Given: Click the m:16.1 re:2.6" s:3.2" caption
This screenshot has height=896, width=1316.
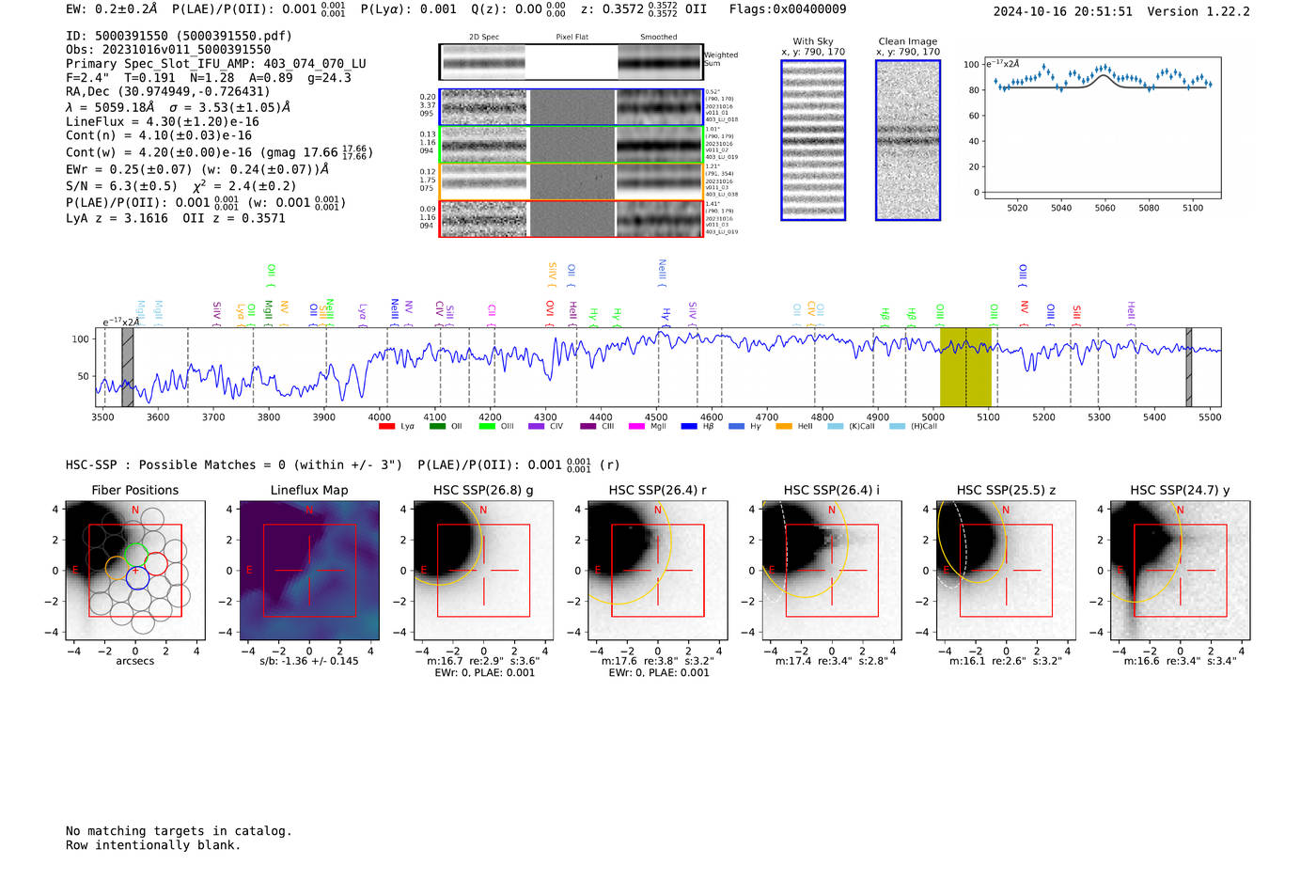Looking at the screenshot, I should point(1006,661).
